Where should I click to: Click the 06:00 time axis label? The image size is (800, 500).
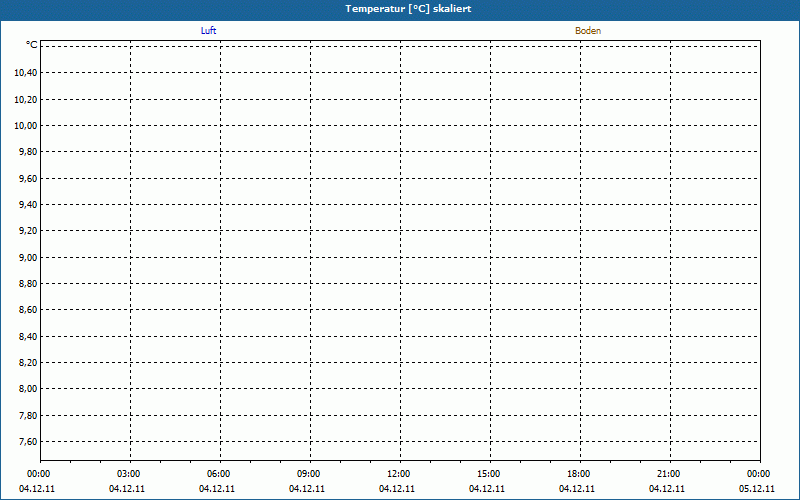[x=219, y=474]
